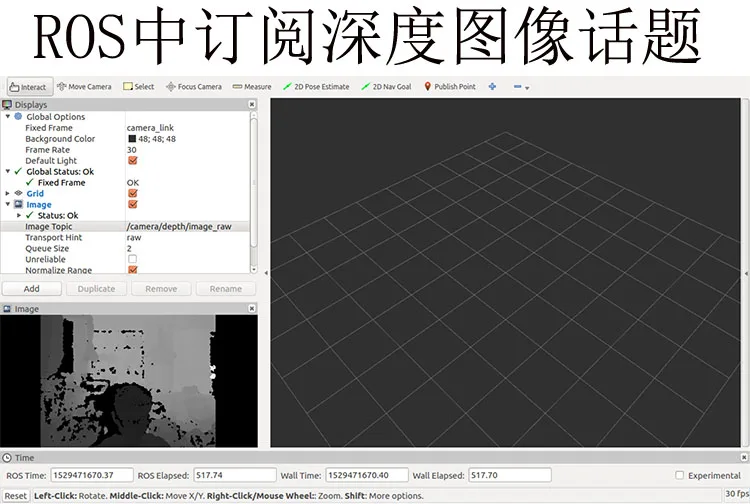This screenshot has height=504, width=750.
Task: Click the ROS Elapsed field
Action: [235, 475]
